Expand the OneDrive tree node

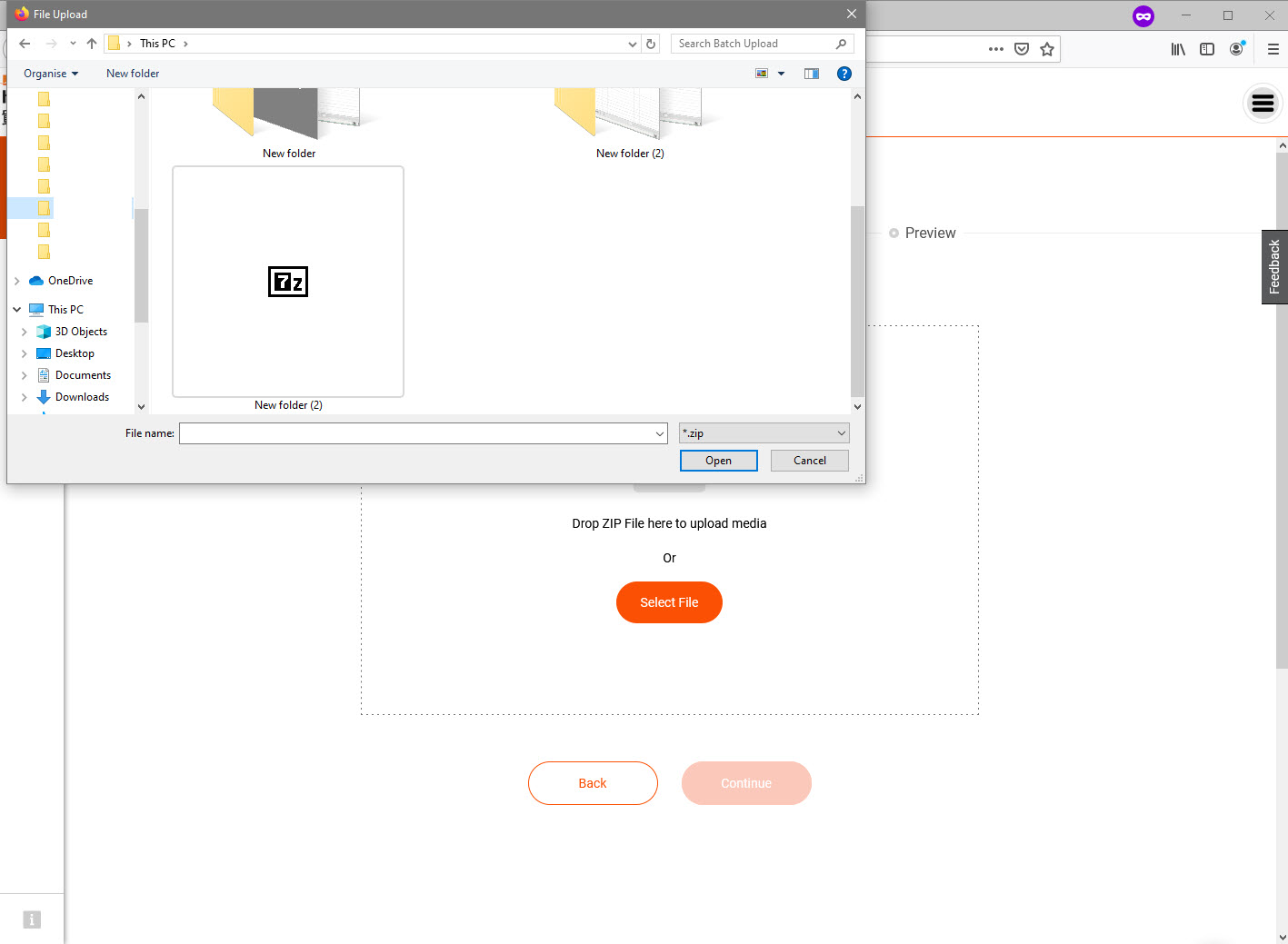tap(17, 281)
